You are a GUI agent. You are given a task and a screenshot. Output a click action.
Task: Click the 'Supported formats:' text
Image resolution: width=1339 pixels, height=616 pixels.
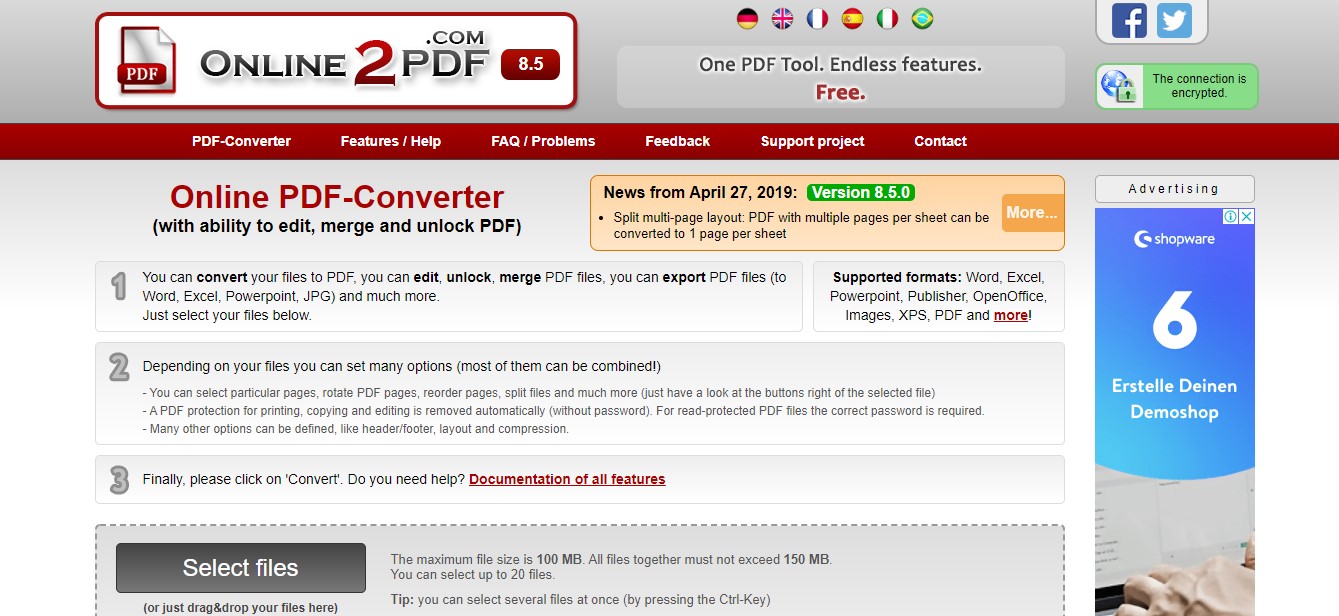[x=897, y=277]
